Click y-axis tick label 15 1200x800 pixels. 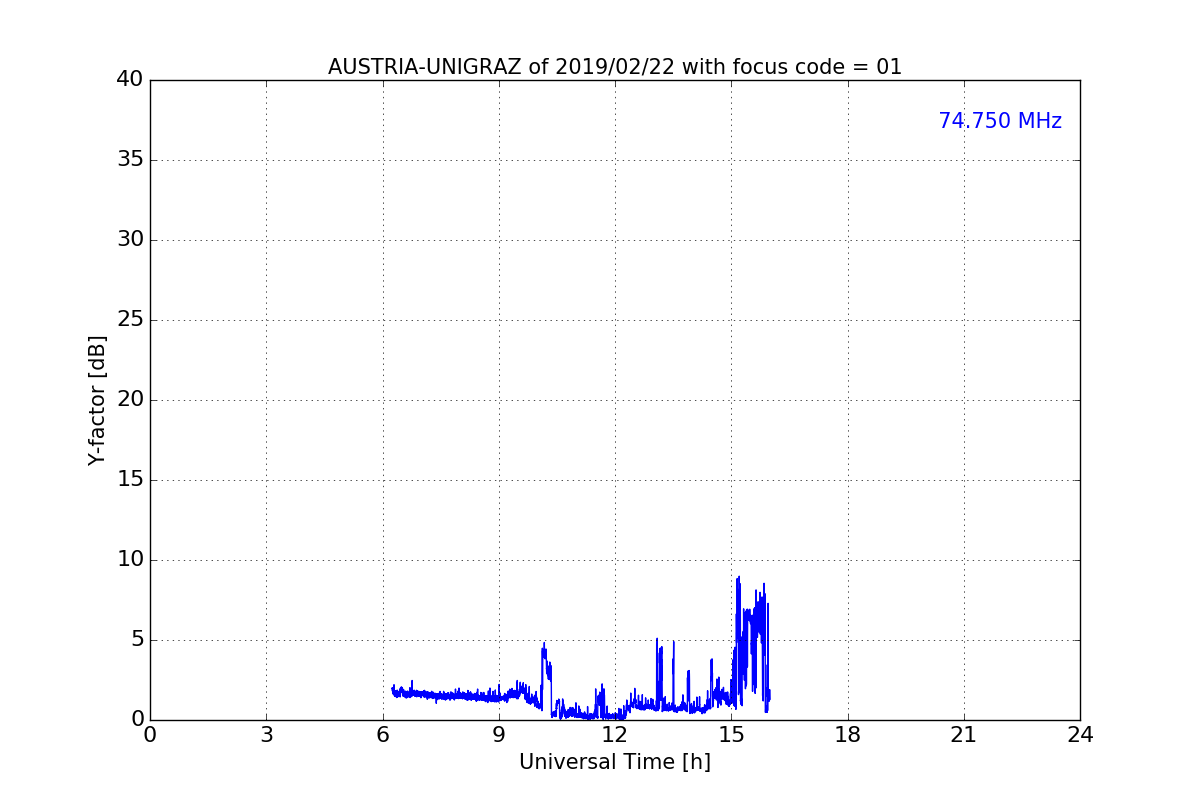click(130, 480)
